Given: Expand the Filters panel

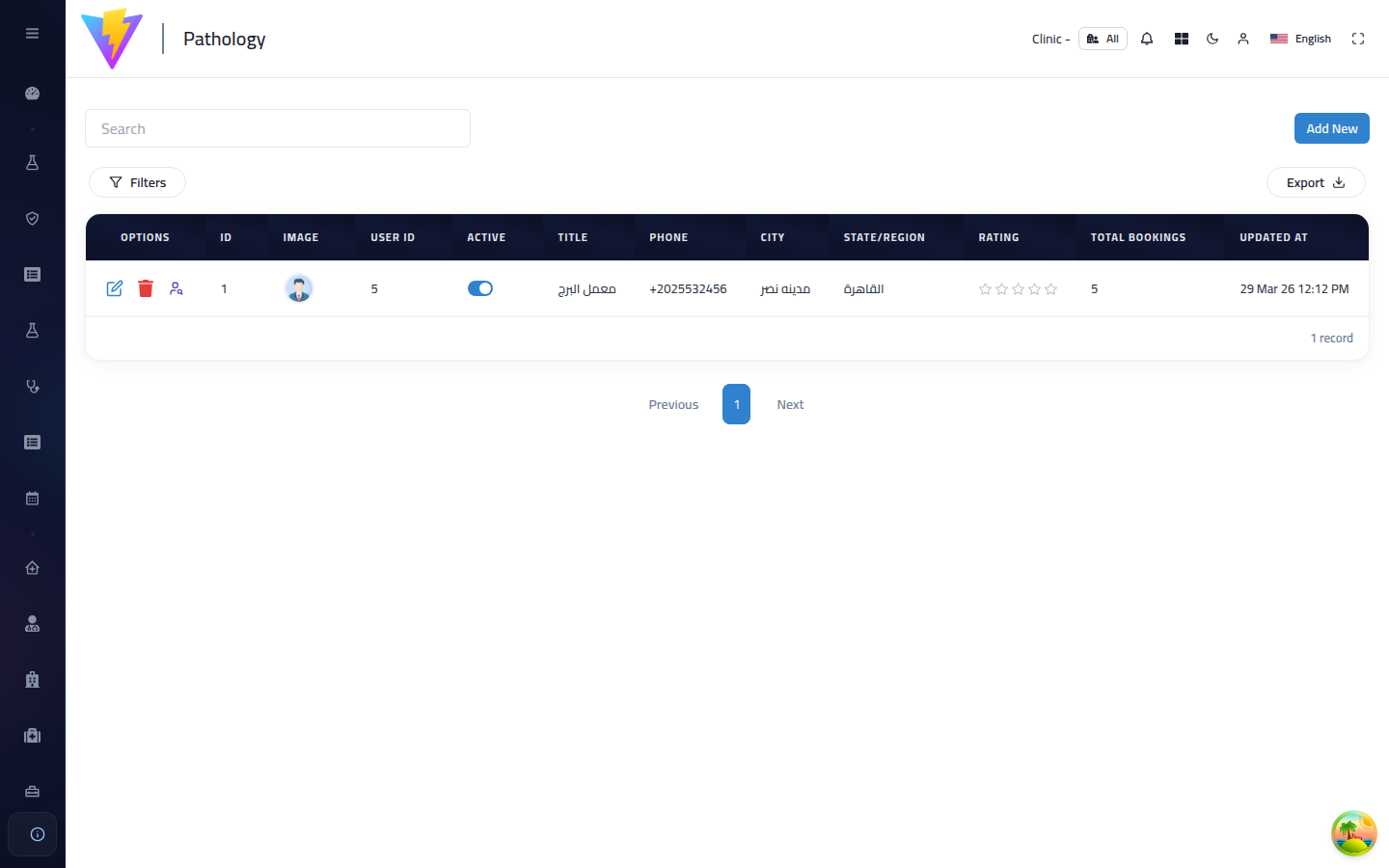Looking at the screenshot, I should [x=137, y=182].
